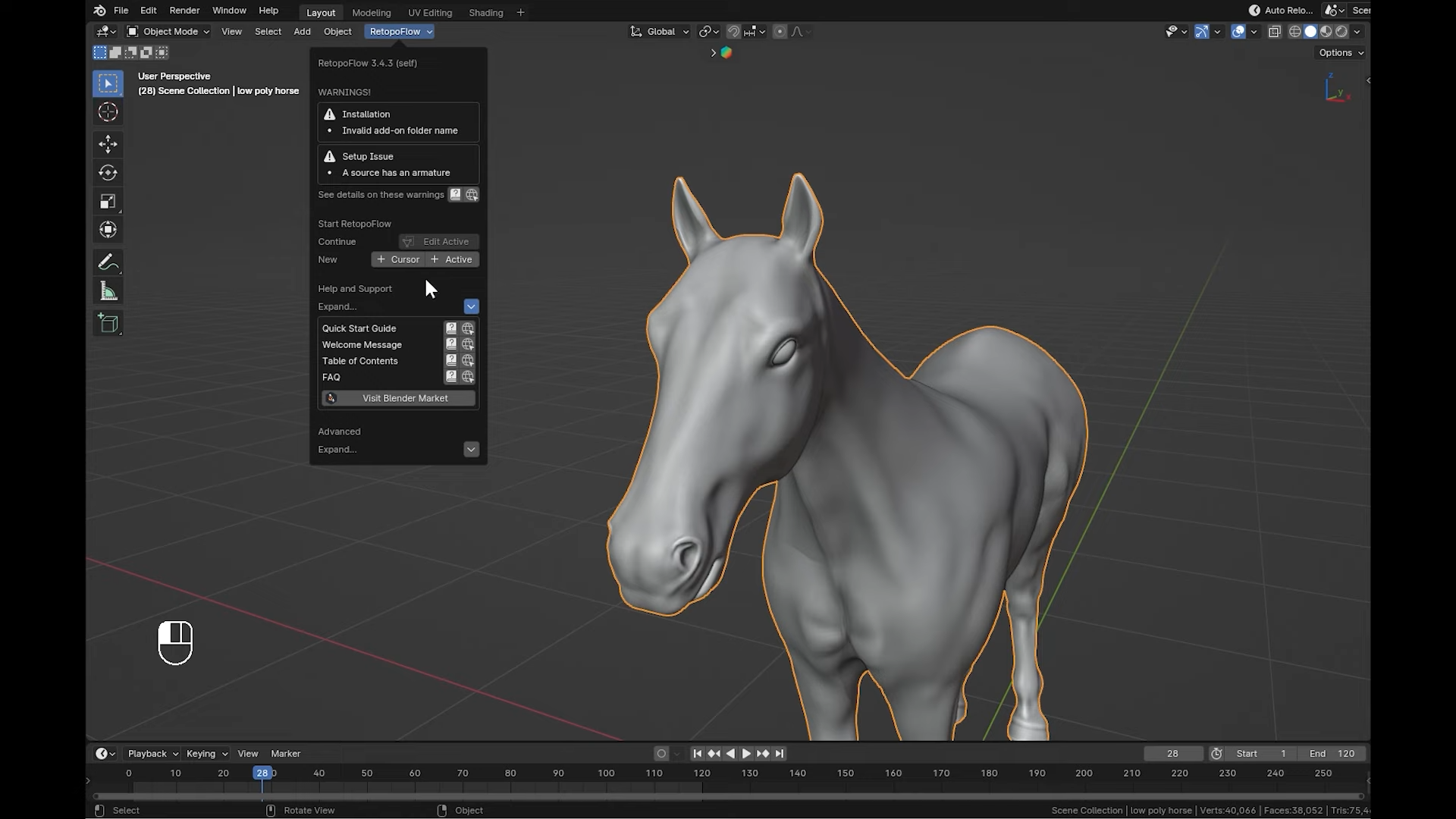
Task: Select the 3D Cursor tool
Action: [108, 111]
